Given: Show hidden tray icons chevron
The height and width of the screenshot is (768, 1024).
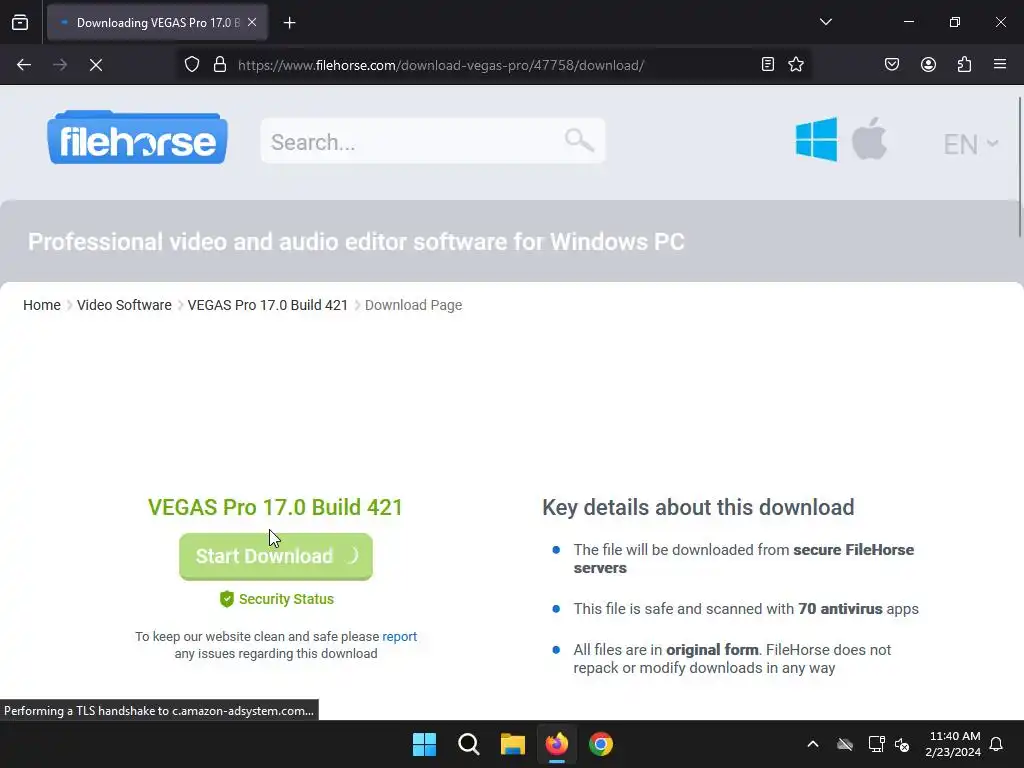Looking at the screenshot, I should [x=812, y=744].
